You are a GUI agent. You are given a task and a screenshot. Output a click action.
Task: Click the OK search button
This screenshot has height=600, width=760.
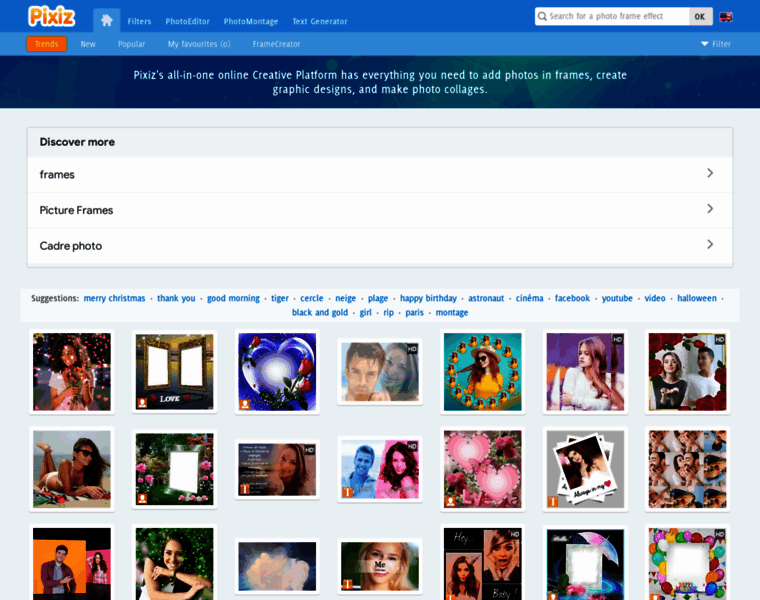[x=700, y=16]
